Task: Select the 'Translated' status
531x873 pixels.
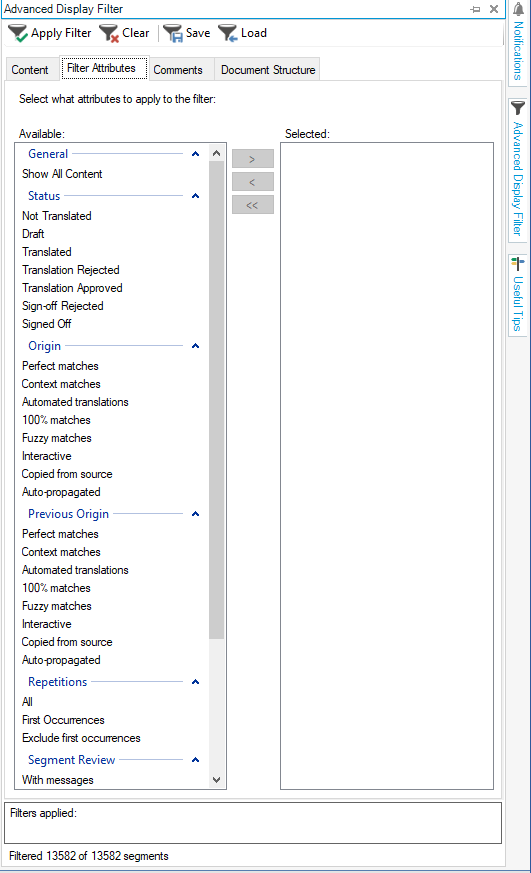Action: [47, 252]
